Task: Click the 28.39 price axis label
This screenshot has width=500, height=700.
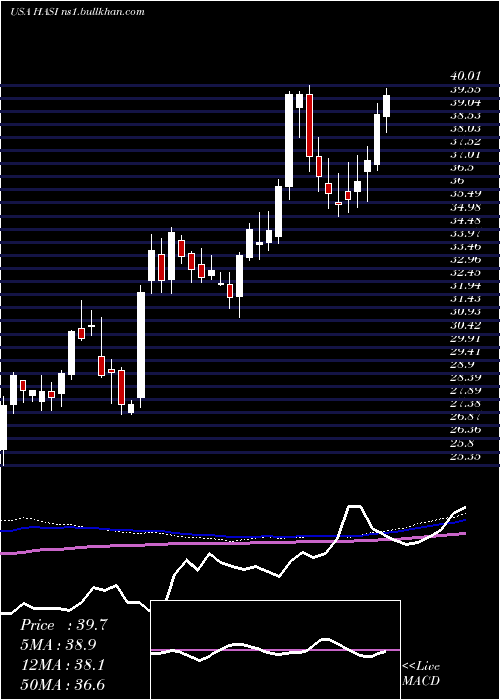Action: [x=466, y=377]
